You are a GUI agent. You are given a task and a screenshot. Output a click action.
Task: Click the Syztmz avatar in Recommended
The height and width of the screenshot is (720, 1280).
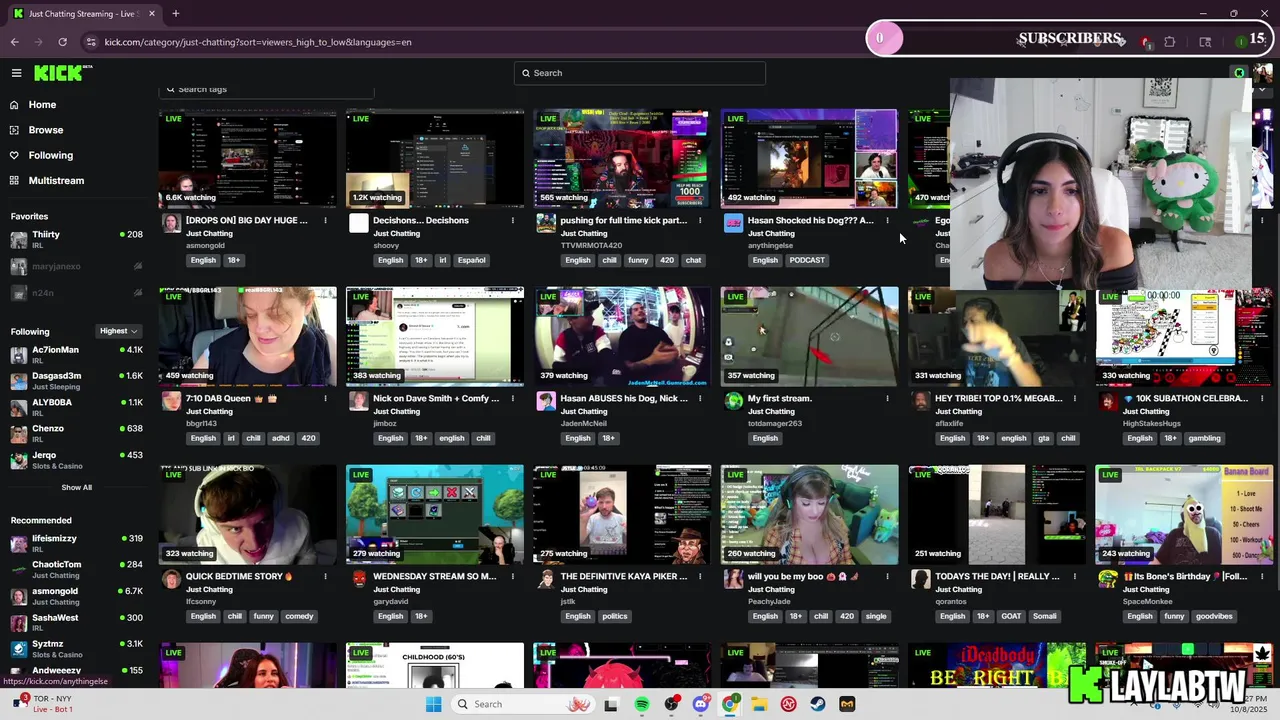pyautogui.click(x=19, y=650)
